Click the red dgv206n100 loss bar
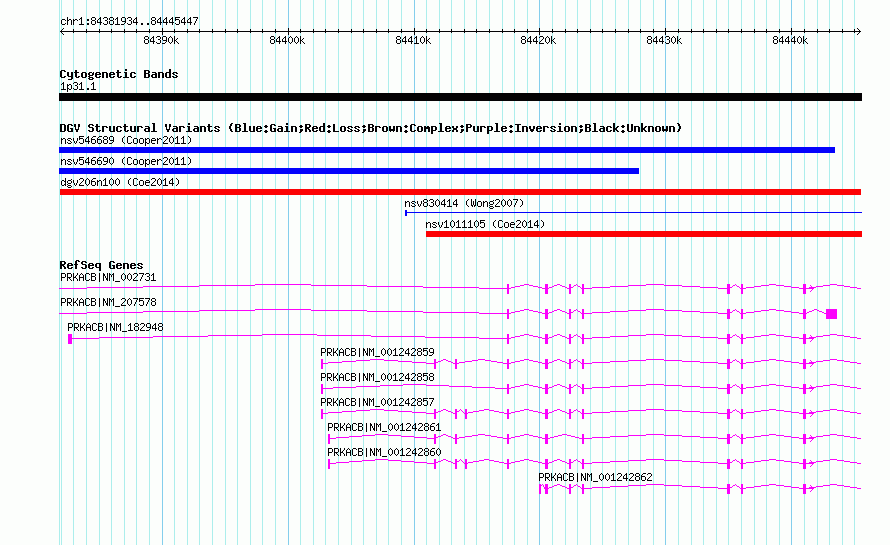The image size is (890, 545). pos(460,192)
